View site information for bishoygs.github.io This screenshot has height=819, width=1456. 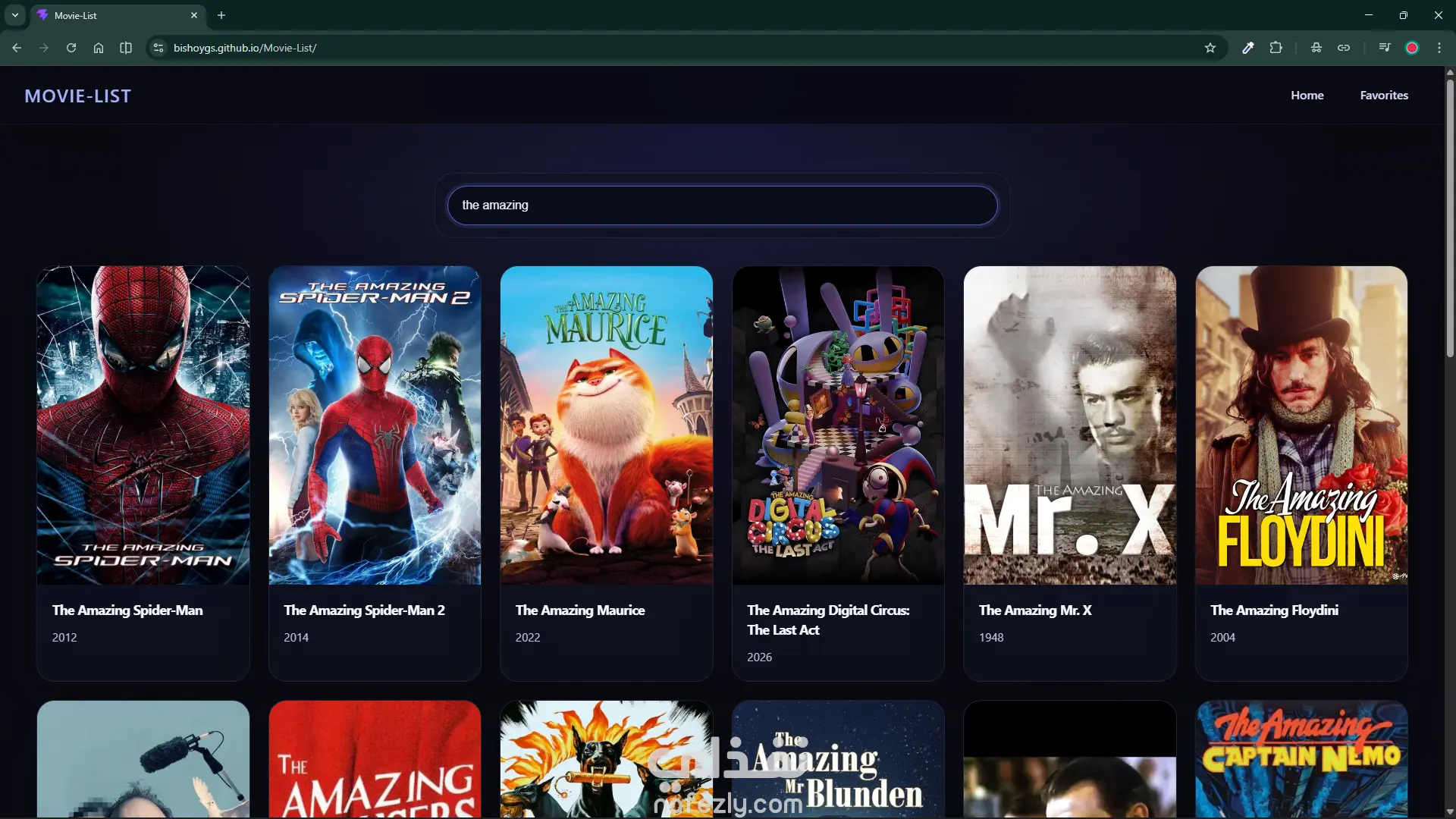point(158,48)
